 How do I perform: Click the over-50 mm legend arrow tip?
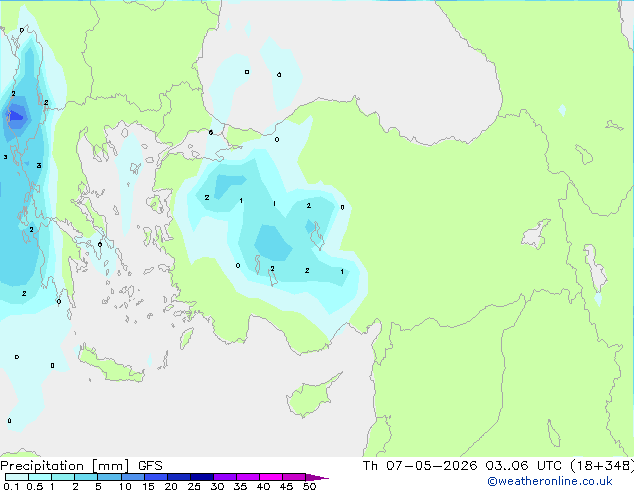pyautogui.click(x=317, y=477)
